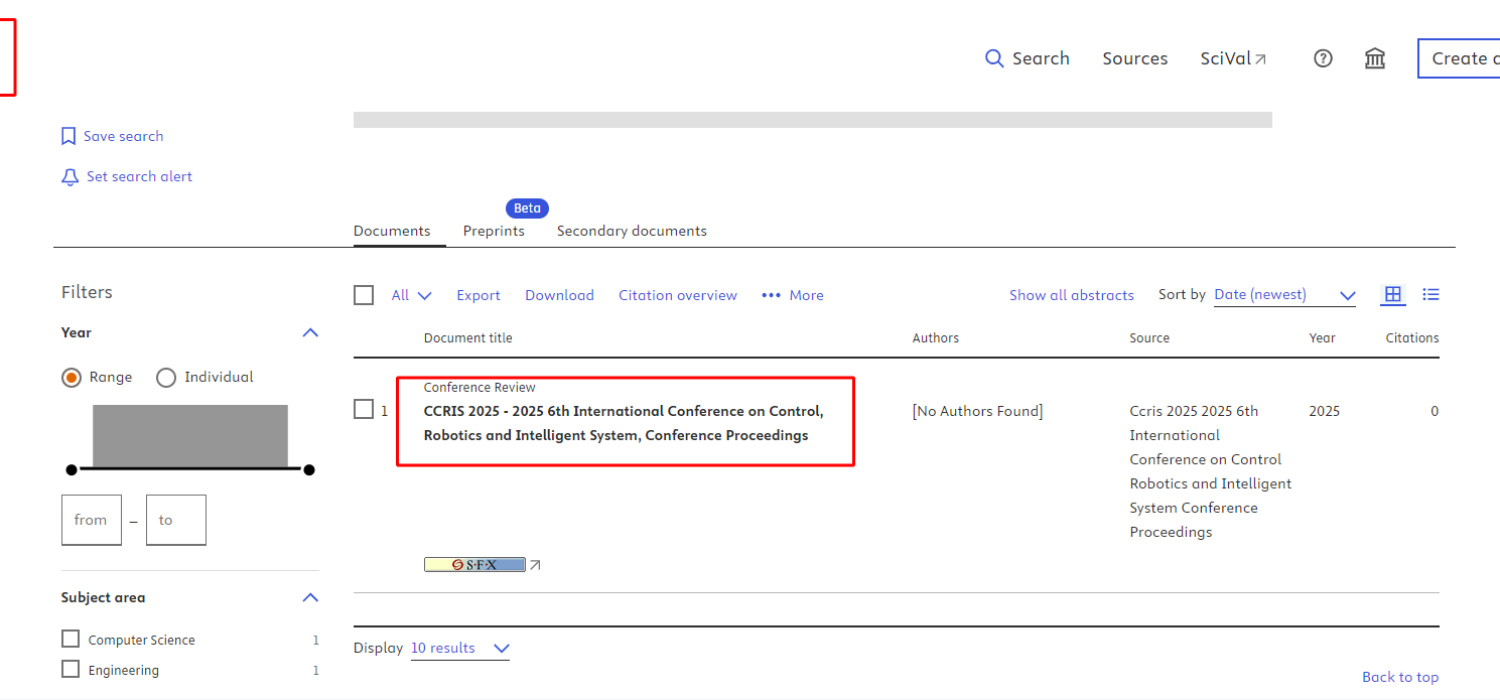
Task: Open the CCRIS 2025 conference proceedings title
Action: coord(623,423)
